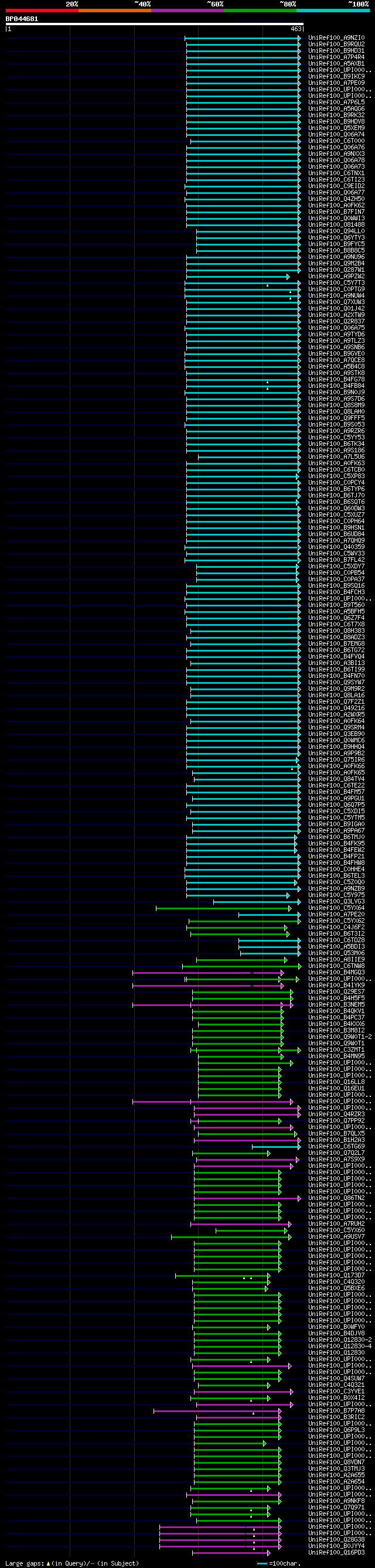Viewport: 375px width, 1568px height.
Task: Click the label UniRef100_A9NKF8
Action: (x=337, y=1501)
